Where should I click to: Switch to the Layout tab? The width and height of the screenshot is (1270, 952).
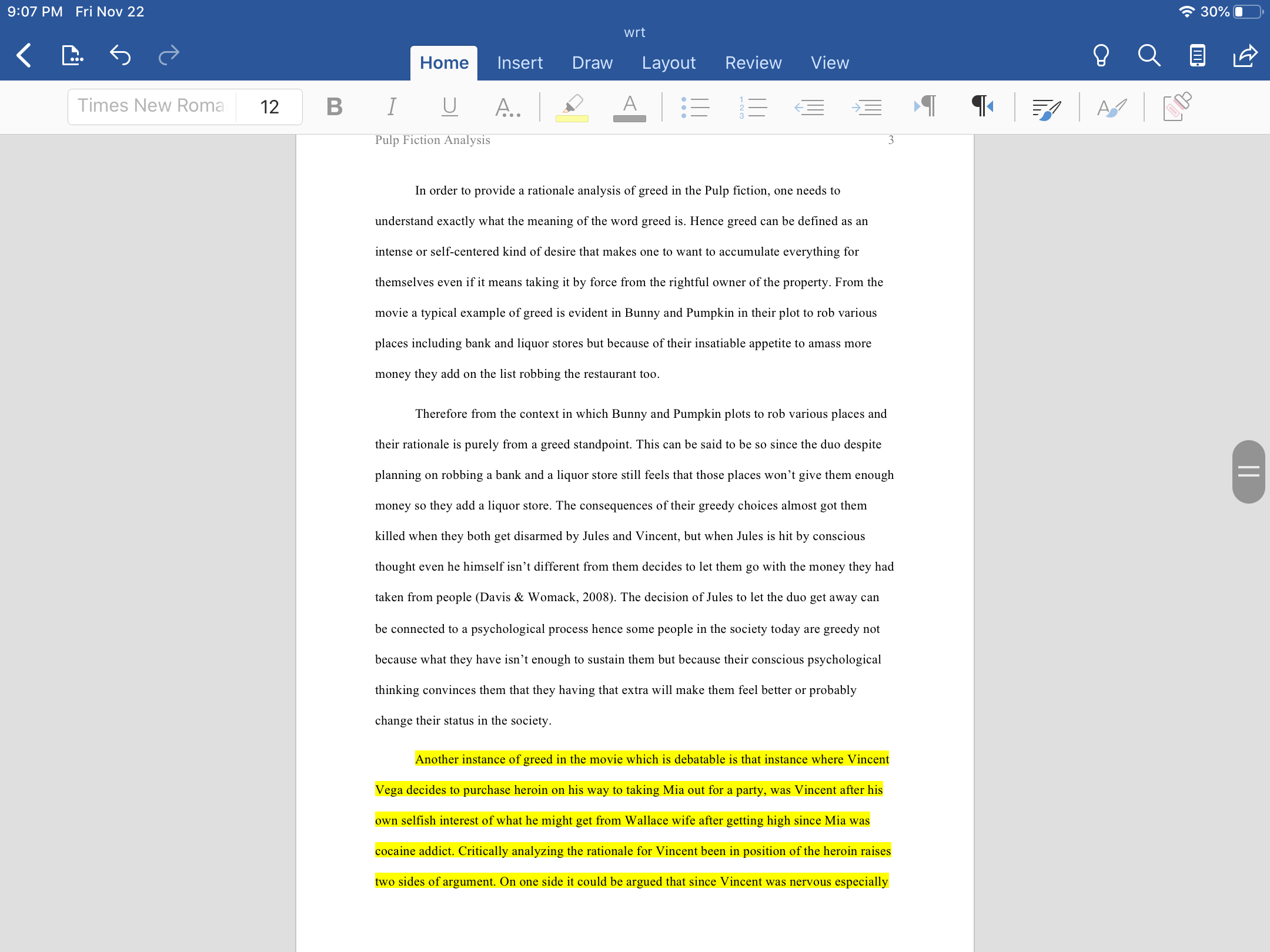[x=669, y=63]
